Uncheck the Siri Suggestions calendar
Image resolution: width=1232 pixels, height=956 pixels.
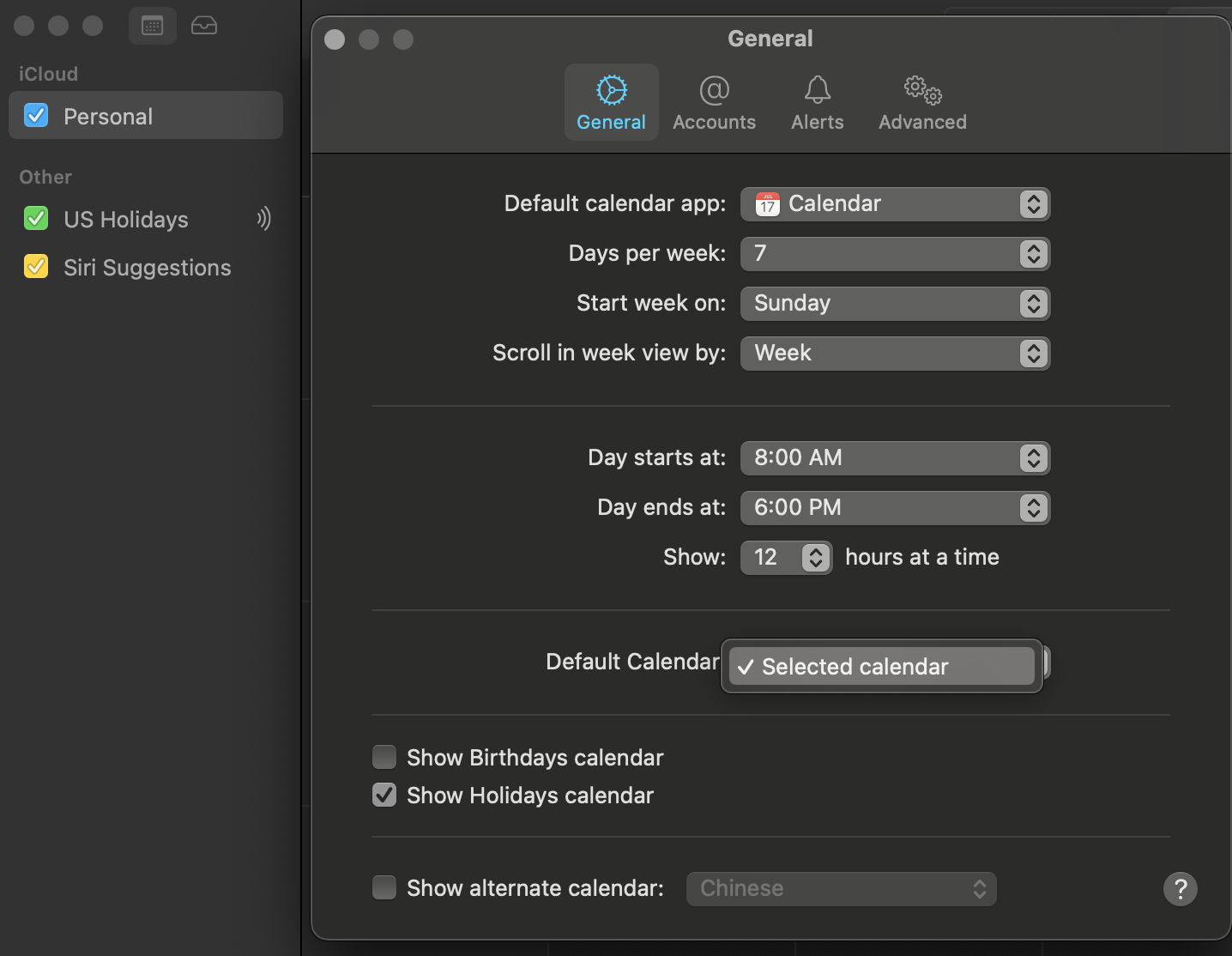click(x=36, y=267)
